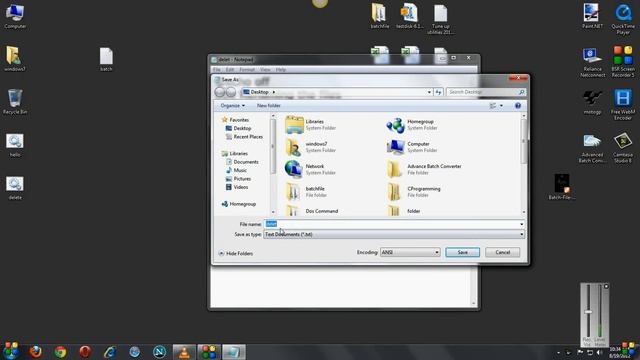
Task: Open the View menu in Notepad
Action: coord(265,70)
